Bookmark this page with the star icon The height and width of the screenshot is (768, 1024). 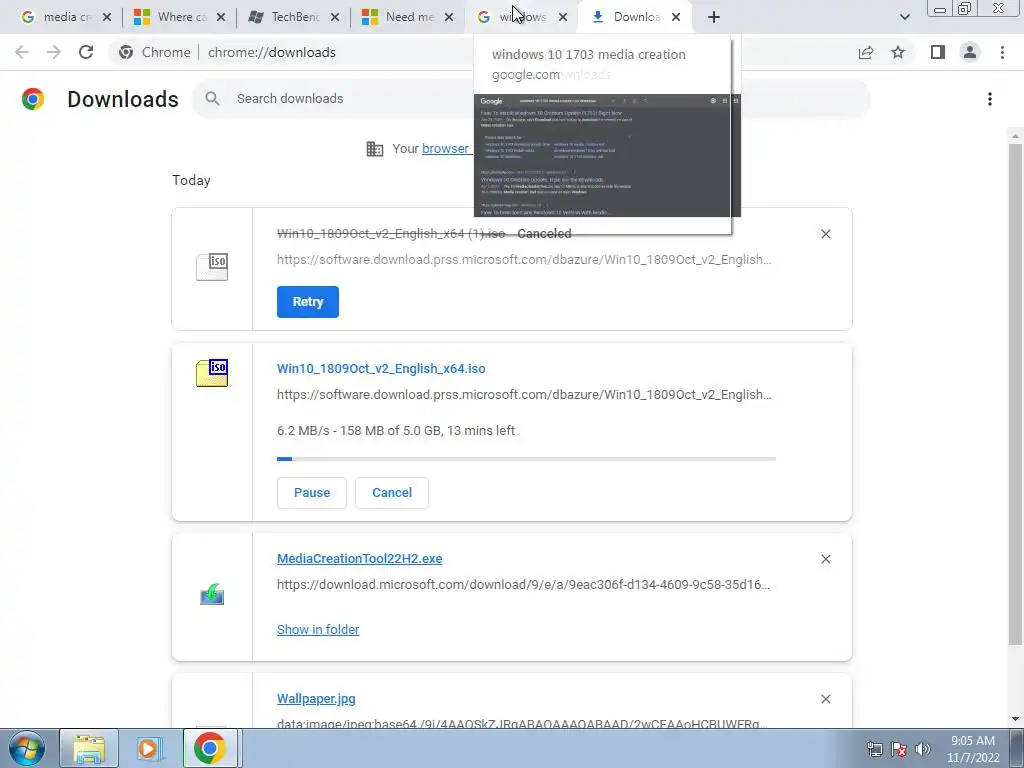click(x=898, y=52)
